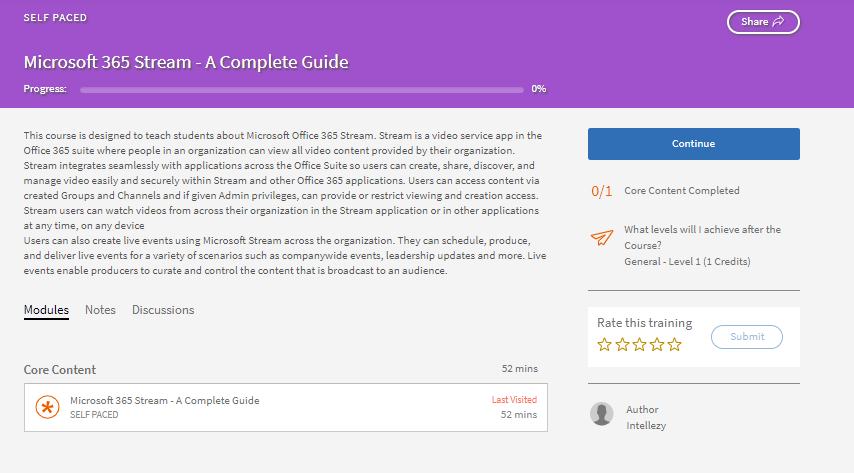This screenshot has height=473, width=854.
Task: Click the orange asterisk module icon
Action: click(x=47, y=407)
